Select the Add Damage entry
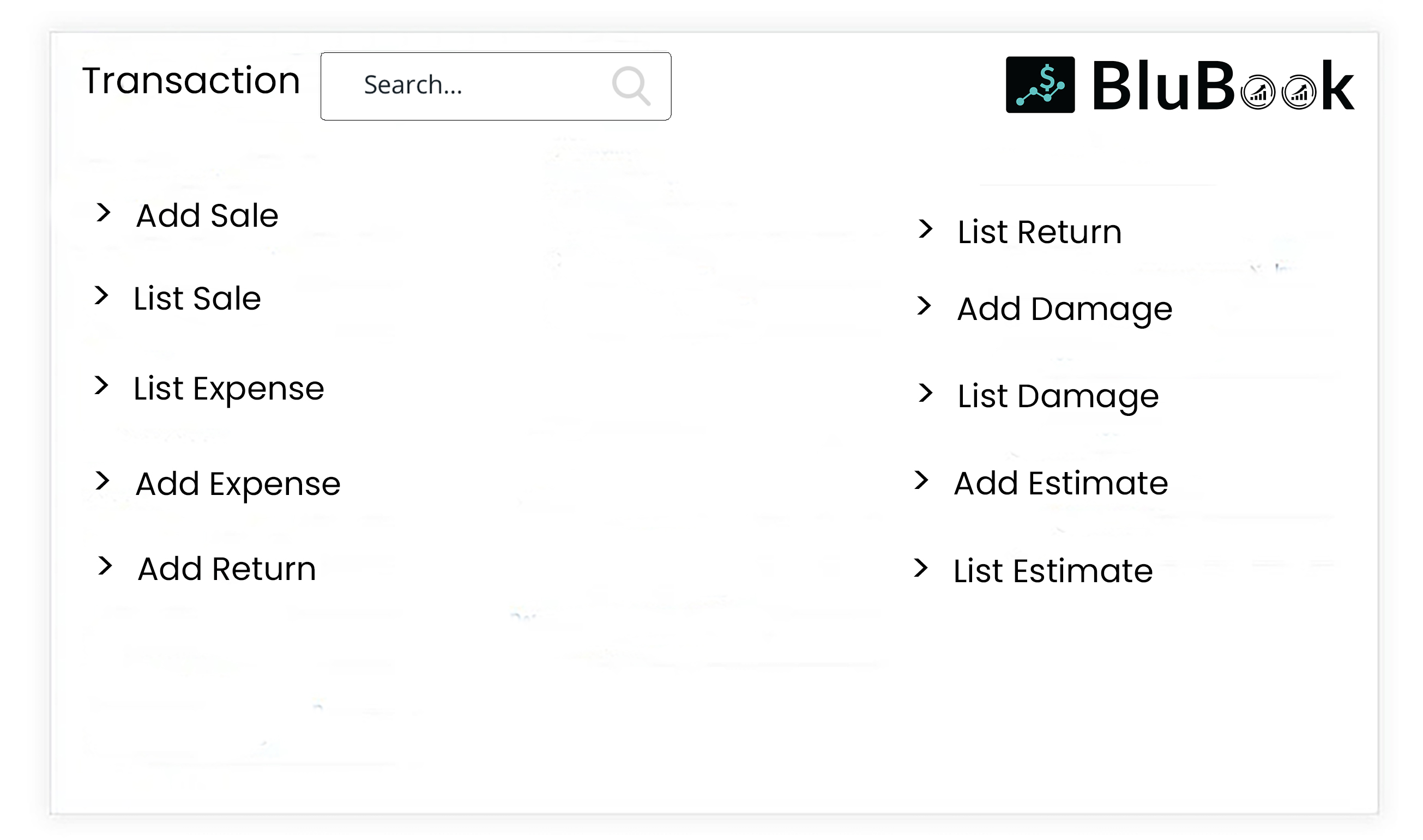This screenshot has width=1423, height=840. click(1064, 309)
